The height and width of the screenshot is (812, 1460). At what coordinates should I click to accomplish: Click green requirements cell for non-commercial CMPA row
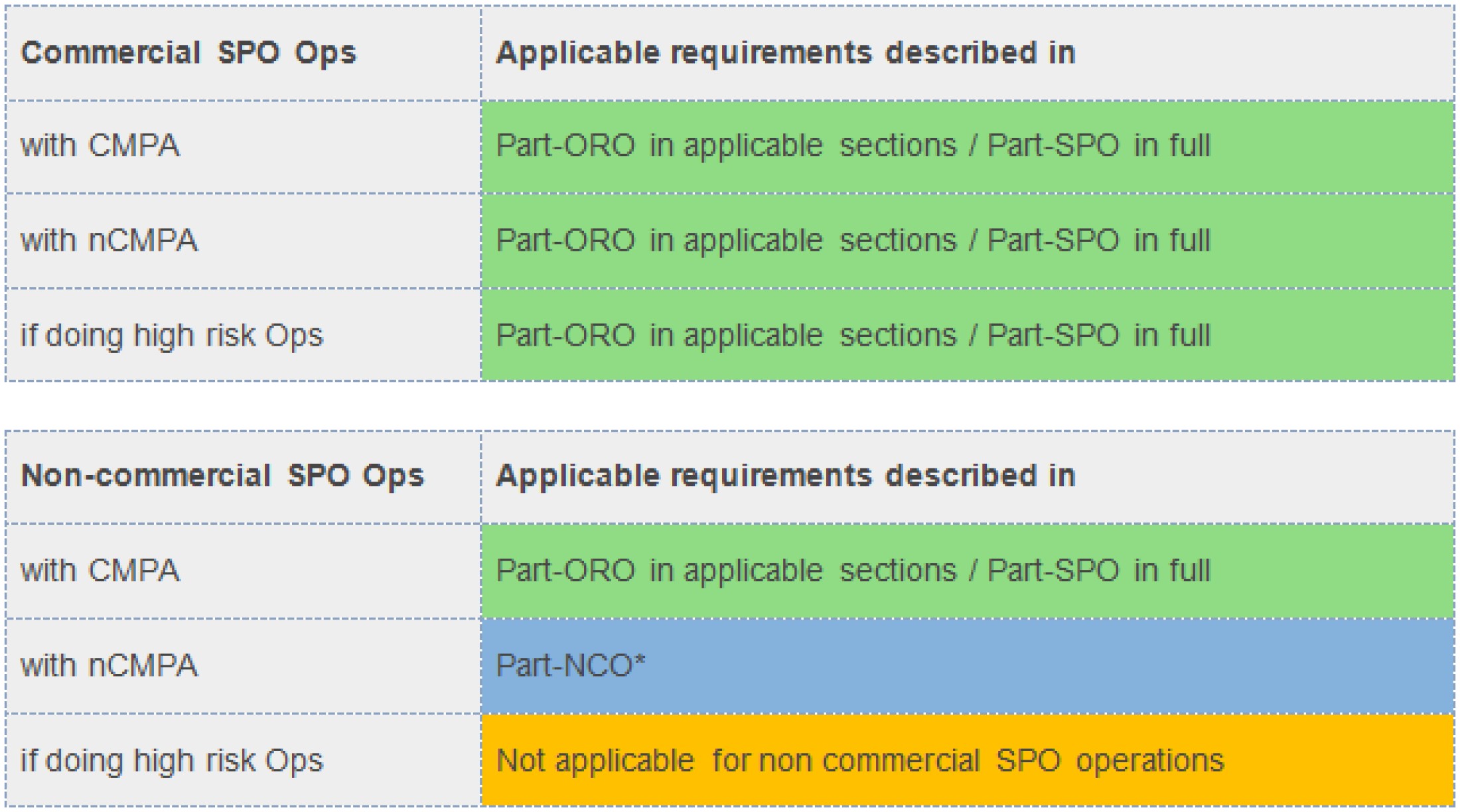tap(968, 571)
